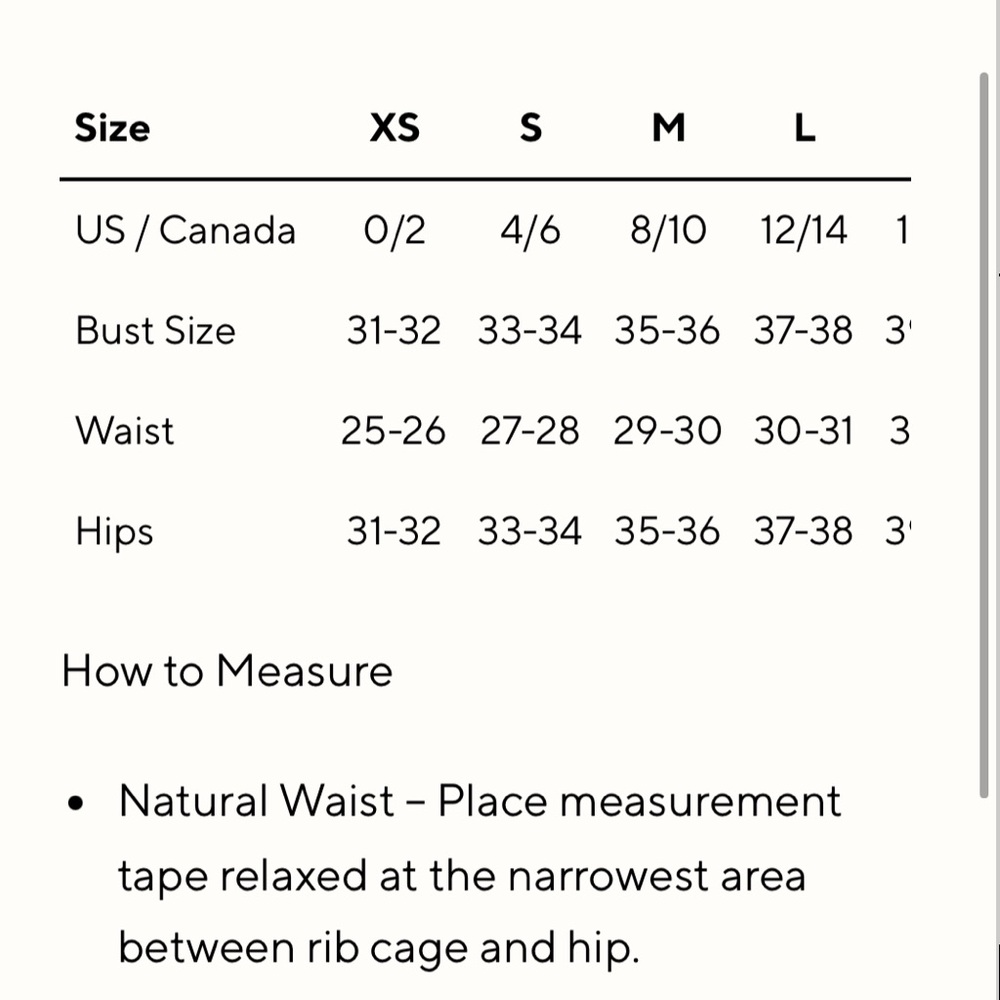Click the 12/14 US size cell
This screenshot has width=1000, height=1000.
tap(803, 231)
